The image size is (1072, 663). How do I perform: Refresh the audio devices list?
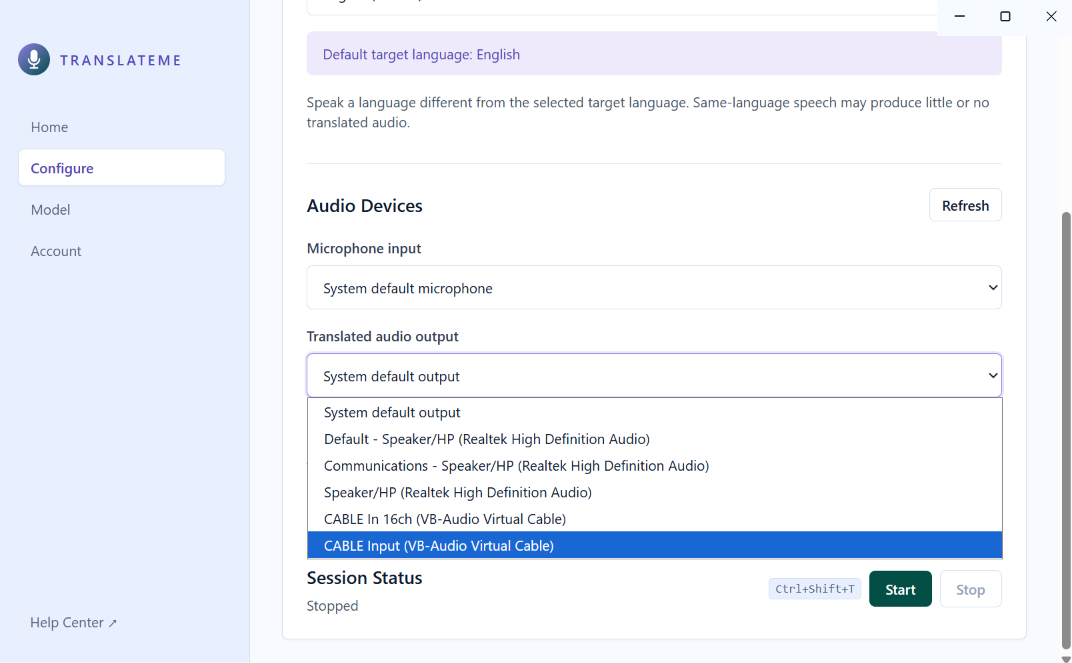coord(965,205)
